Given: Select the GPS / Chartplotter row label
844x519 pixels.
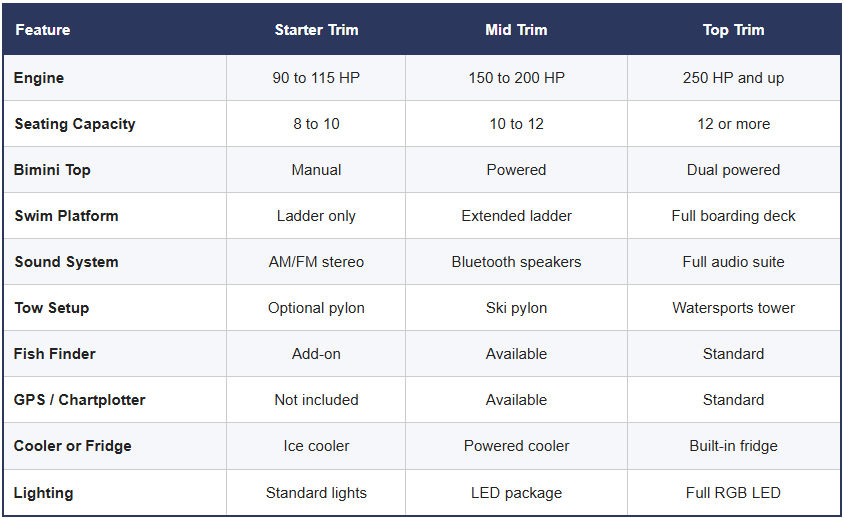Looking at the screenshot, I should tap(80, 400).
